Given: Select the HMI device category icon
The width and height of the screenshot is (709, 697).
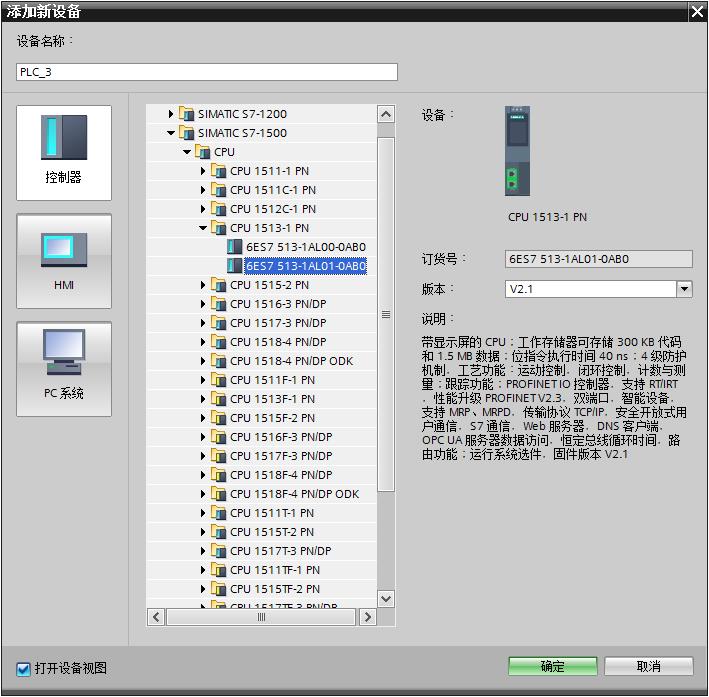Looking at the screenshot, I should (x=64, y=261).
